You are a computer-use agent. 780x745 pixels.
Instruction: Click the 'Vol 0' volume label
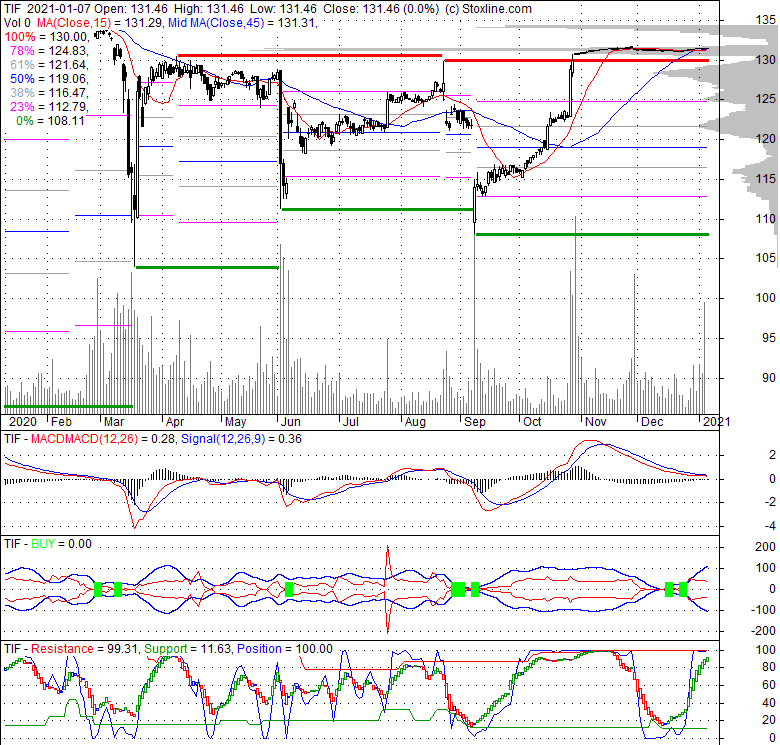17,22
